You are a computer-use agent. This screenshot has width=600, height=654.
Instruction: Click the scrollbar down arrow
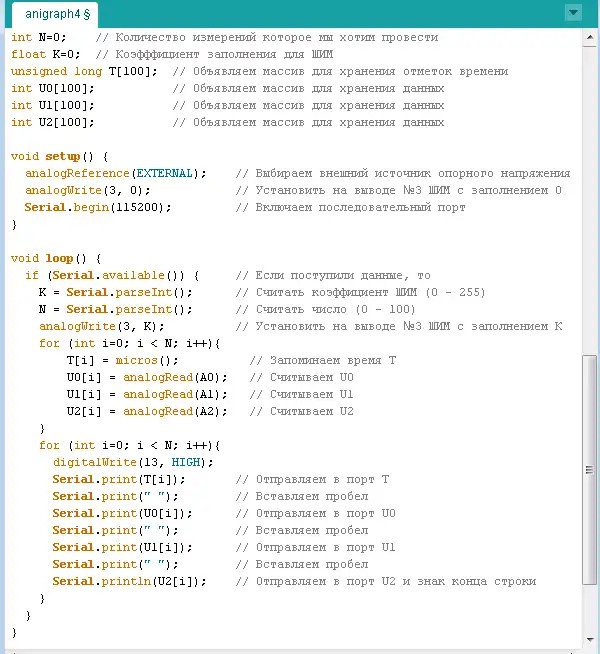[x=590, y=639]
